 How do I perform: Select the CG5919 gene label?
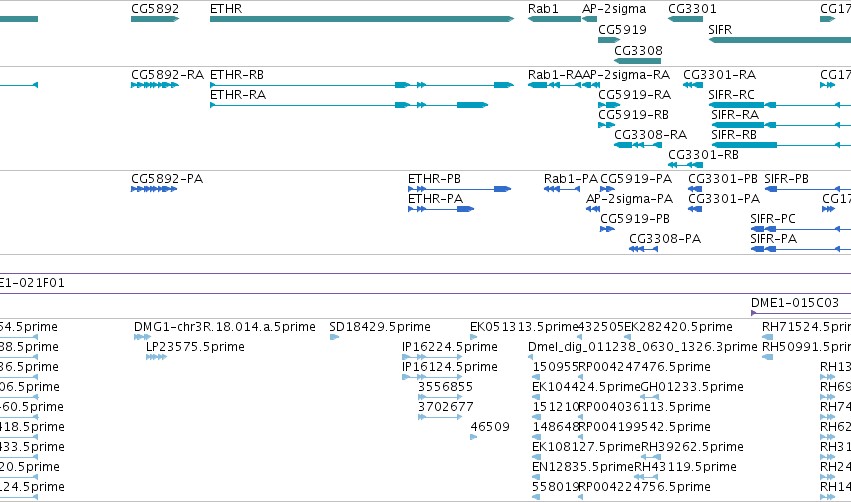point(623,29)
